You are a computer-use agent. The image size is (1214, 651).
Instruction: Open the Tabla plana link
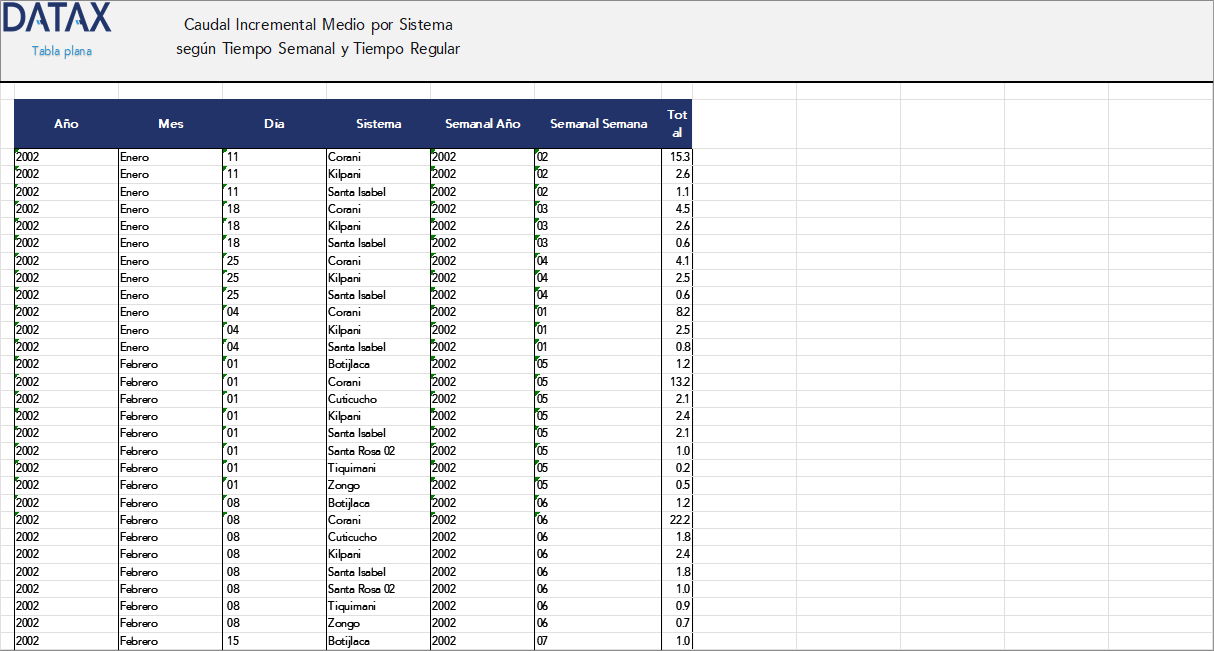62,51
